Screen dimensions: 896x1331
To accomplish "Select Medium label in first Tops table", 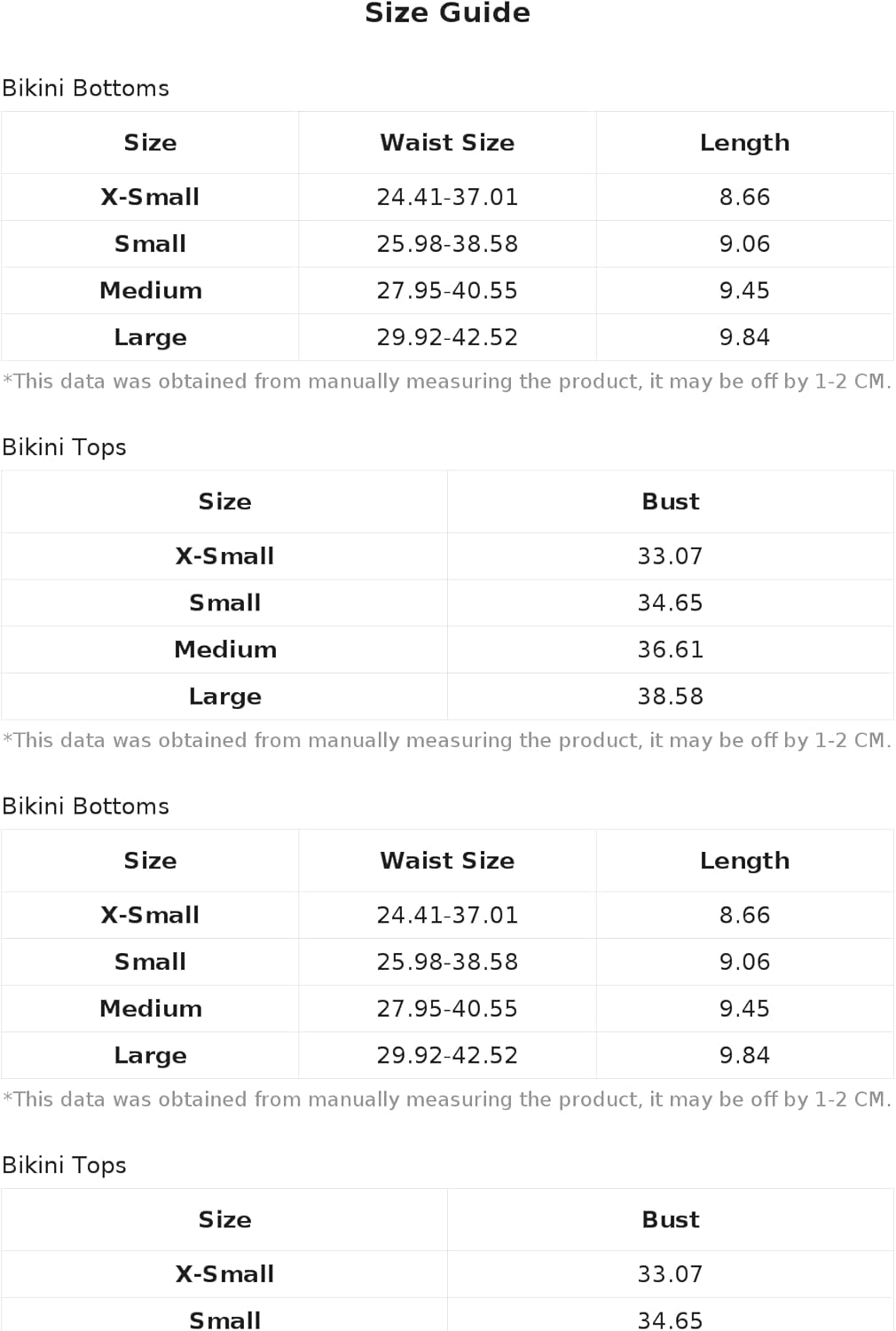I will [x=225, y=650].
